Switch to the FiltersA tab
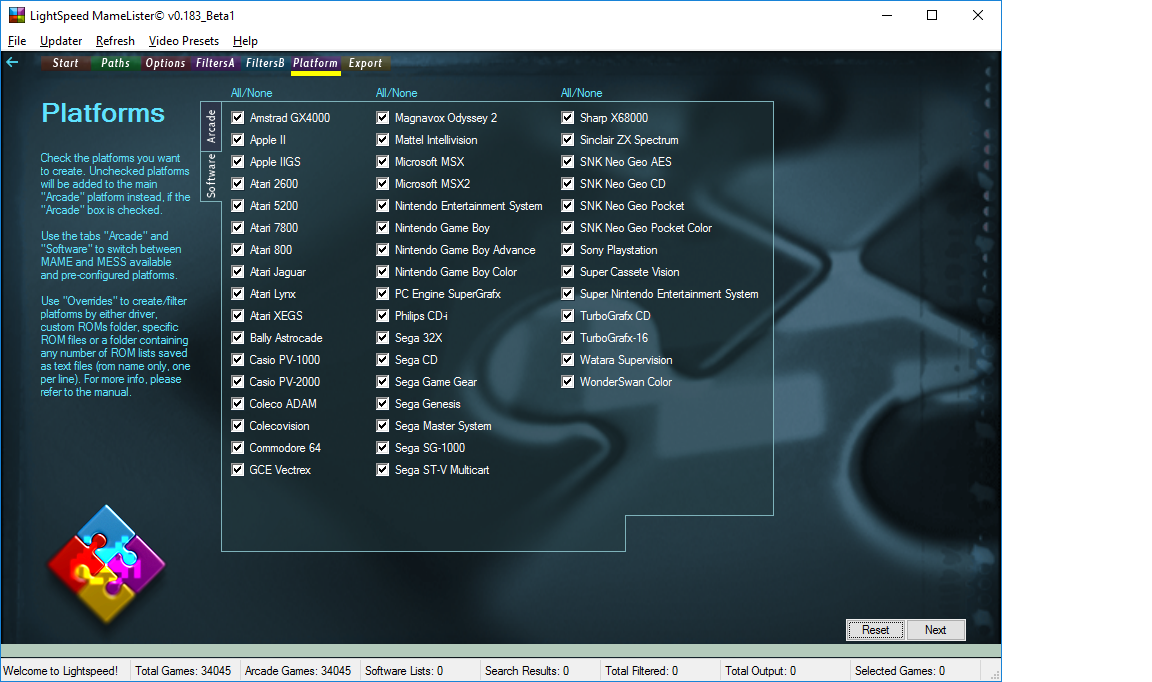This screenshot has height=682, width=1152. pyautogui.click(x=215, y=63)
